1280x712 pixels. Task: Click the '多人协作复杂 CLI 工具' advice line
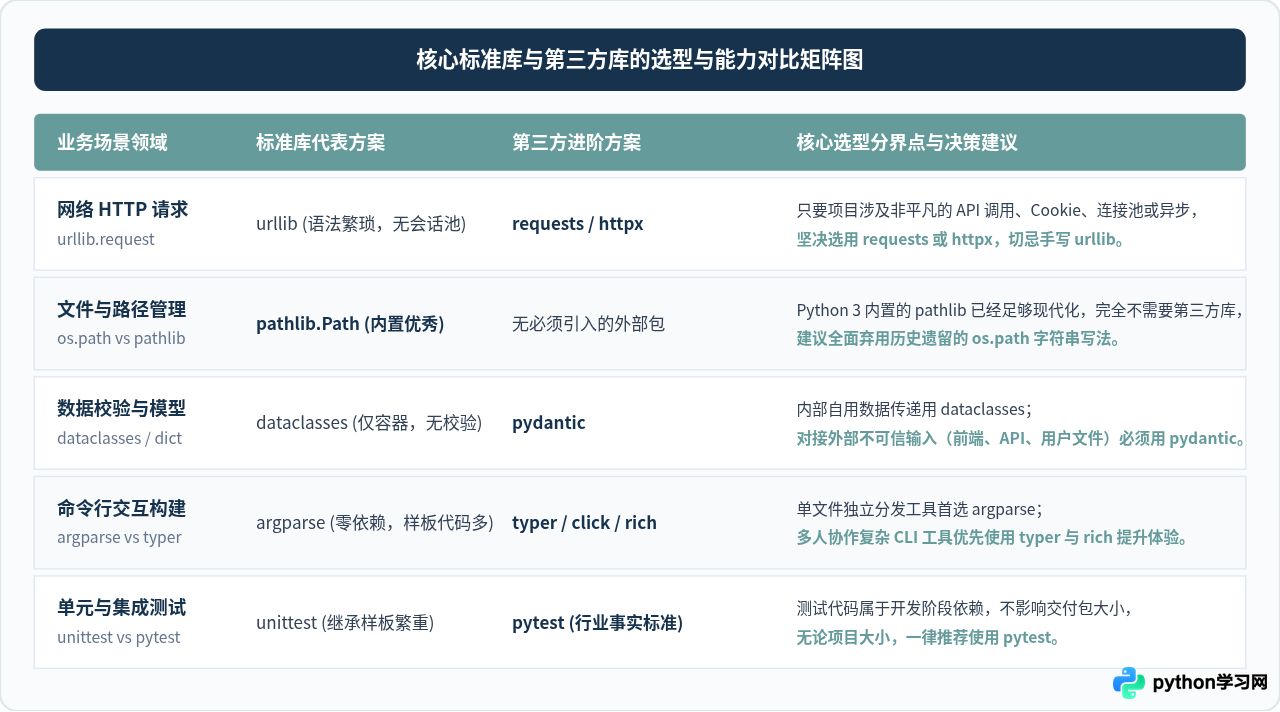click(x=992, y=537)
